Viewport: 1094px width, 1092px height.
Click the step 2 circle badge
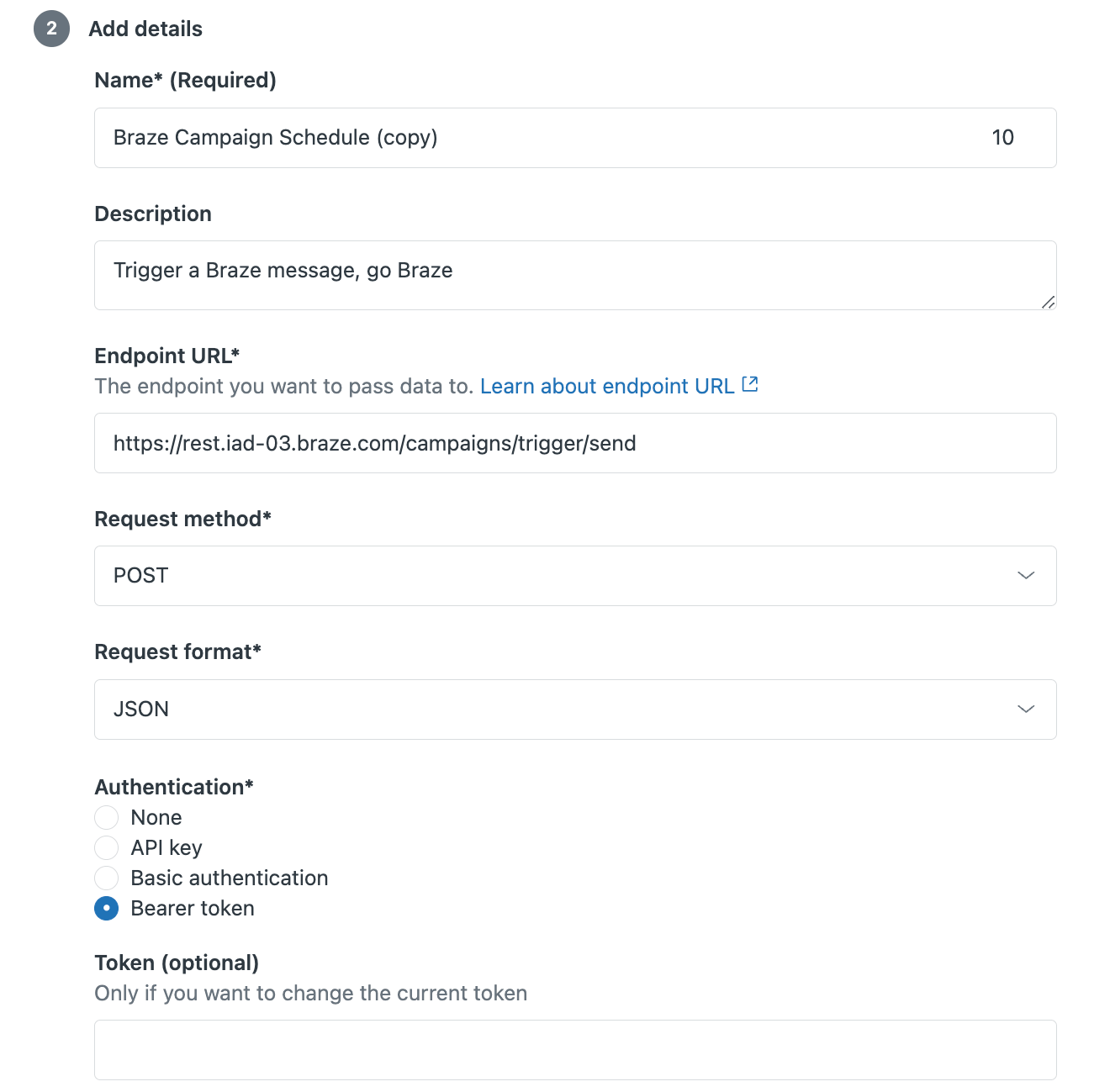pyautogui.click(x=51, y=29)
